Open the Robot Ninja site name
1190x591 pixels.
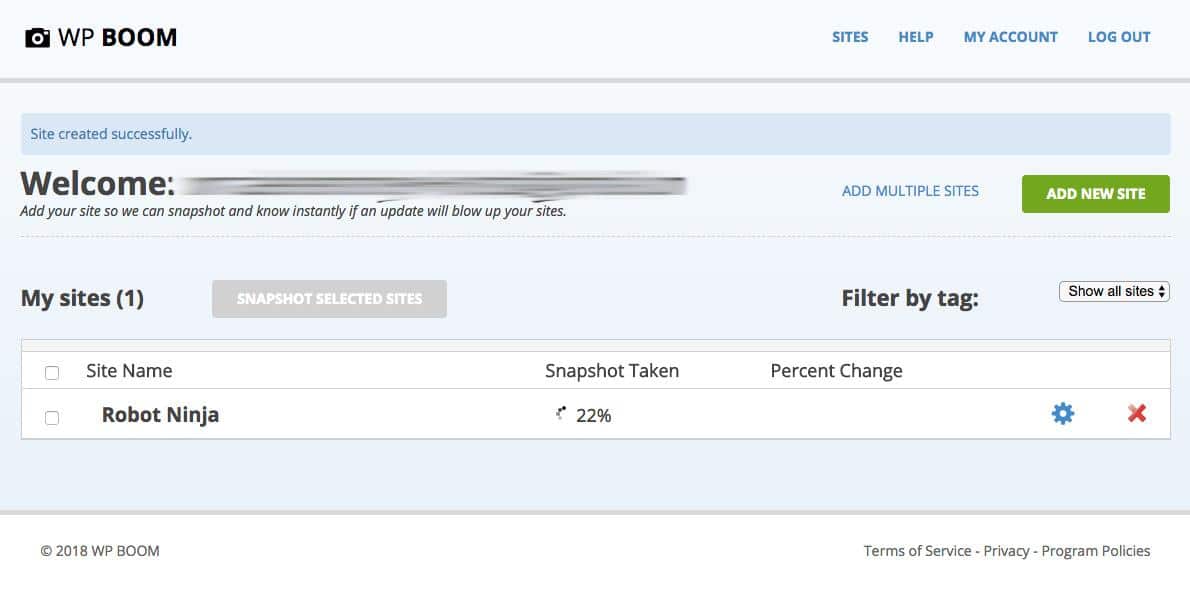click(x=160, y=415)
